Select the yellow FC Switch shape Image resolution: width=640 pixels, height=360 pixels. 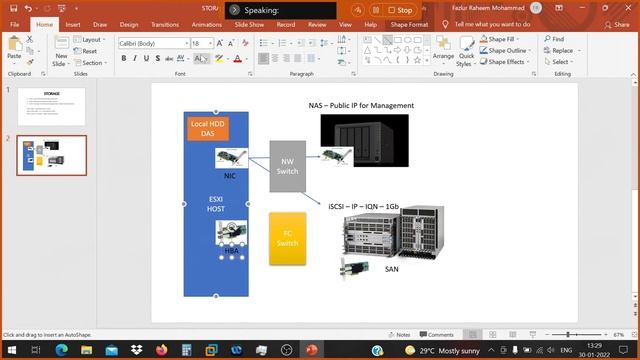287,239
